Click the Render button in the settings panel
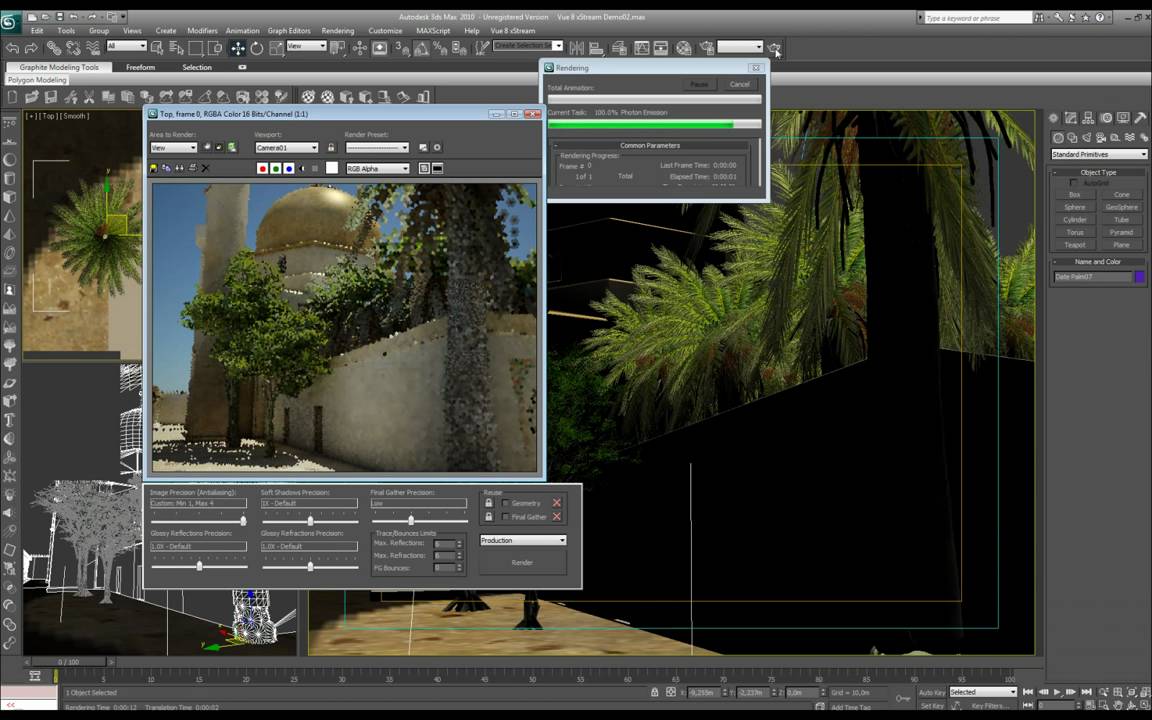1152x720 pixels. click(x=522, y=563)
